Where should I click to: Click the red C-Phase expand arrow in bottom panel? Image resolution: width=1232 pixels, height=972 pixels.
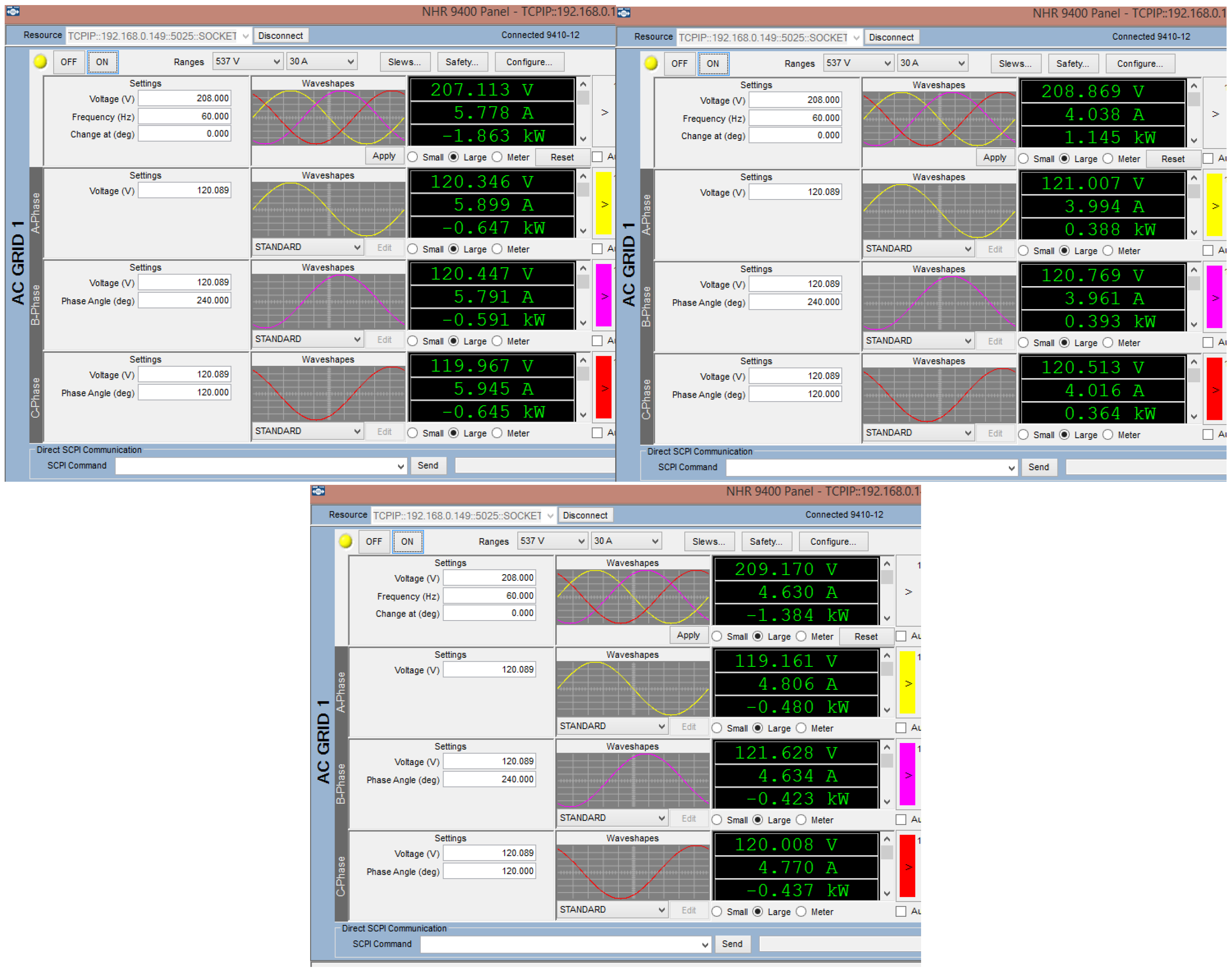tap(908, 867)
